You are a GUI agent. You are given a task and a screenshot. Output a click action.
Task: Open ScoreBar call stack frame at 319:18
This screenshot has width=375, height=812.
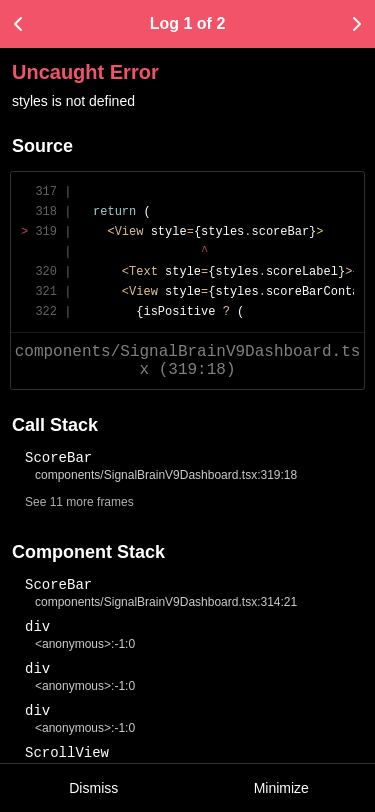click(161, 466)
